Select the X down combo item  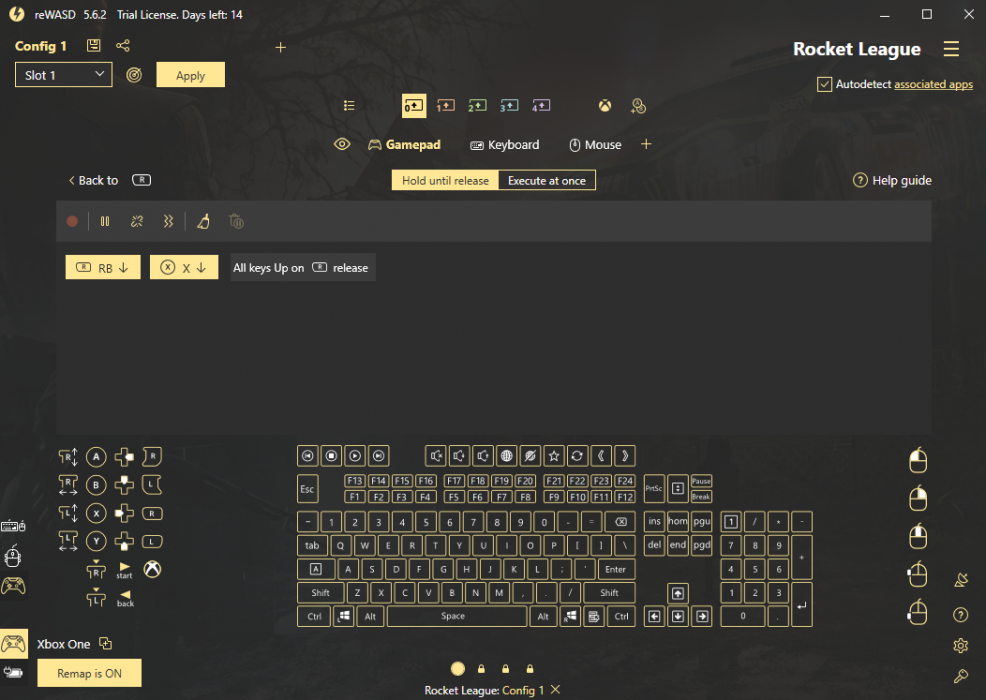coord(184,267)
